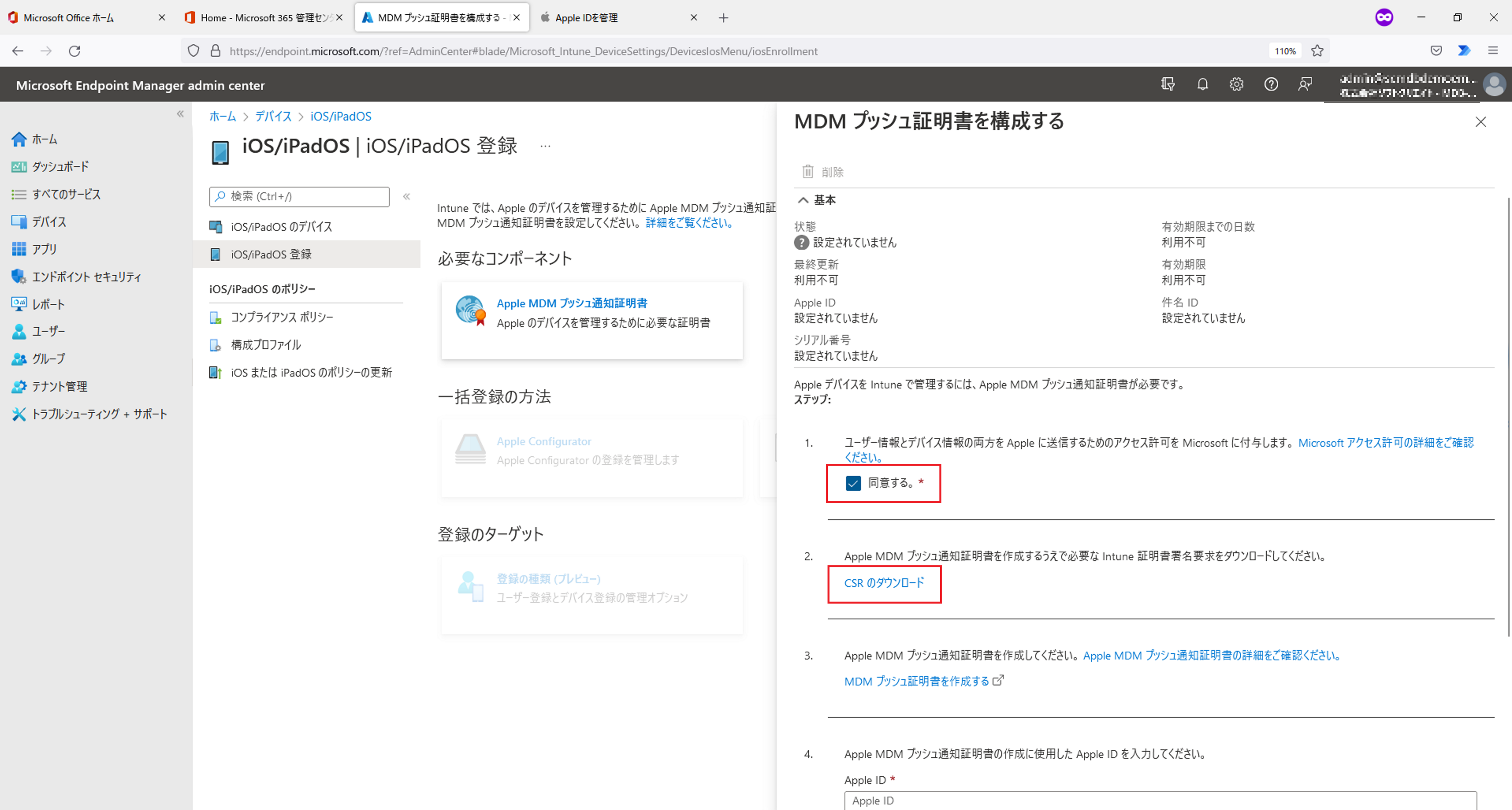Open テナント管理 in the sidebar

(50, 387)
